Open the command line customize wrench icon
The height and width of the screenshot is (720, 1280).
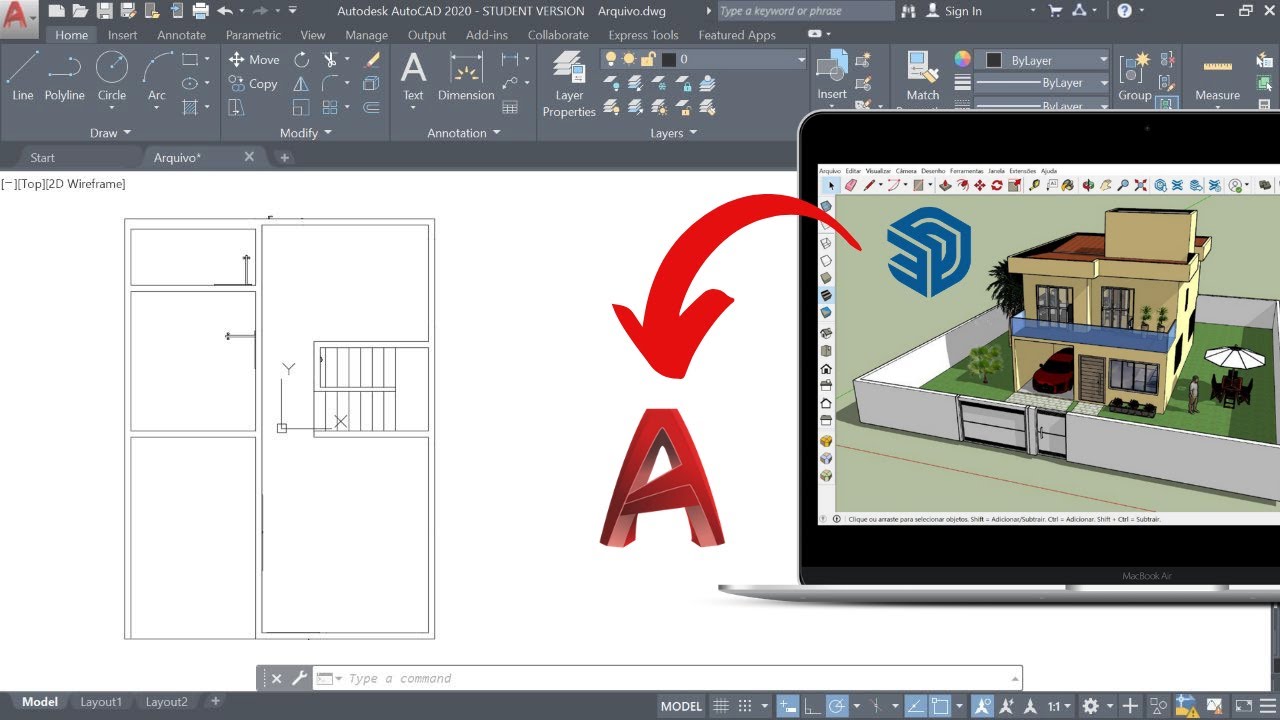click(299, 678)
